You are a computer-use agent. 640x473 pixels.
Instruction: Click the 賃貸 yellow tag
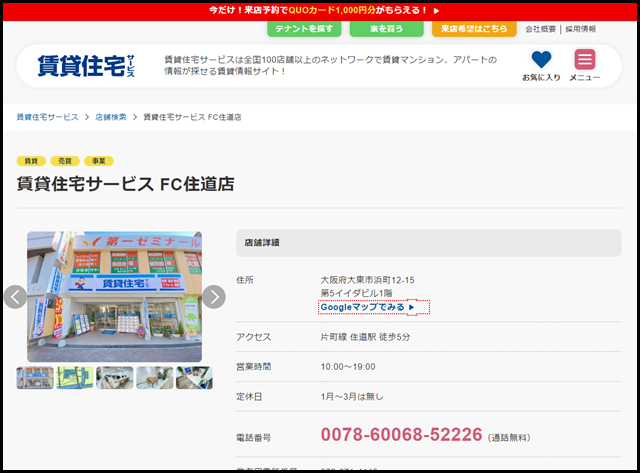click(x=31, y=161)
